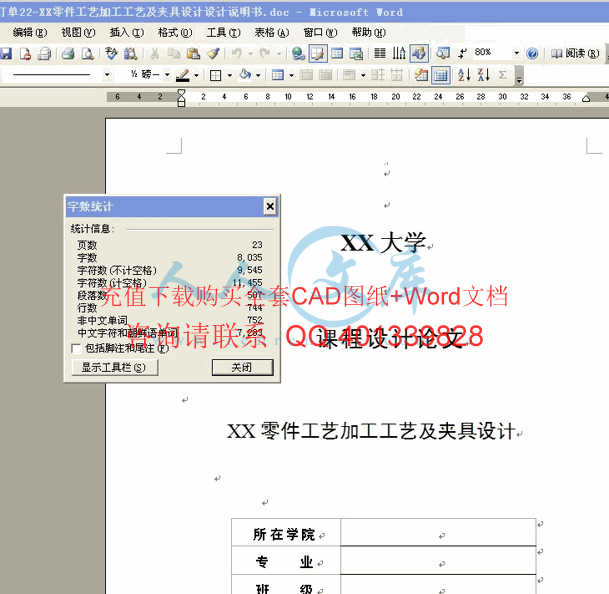The width and height of the screenshot is (609, 594).
Task: Open the Insert Table dropdown arrow
Action: tap(292, 75)
